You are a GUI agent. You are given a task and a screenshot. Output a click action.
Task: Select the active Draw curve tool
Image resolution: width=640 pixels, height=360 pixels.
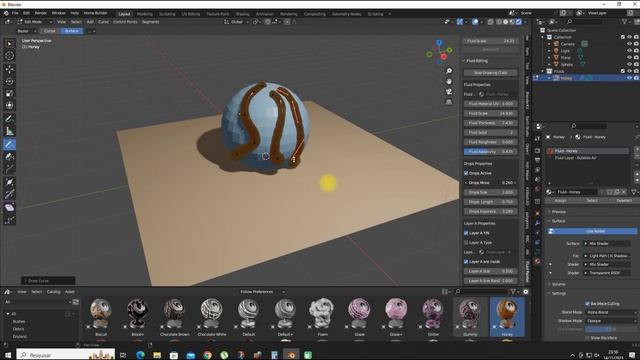9,144
